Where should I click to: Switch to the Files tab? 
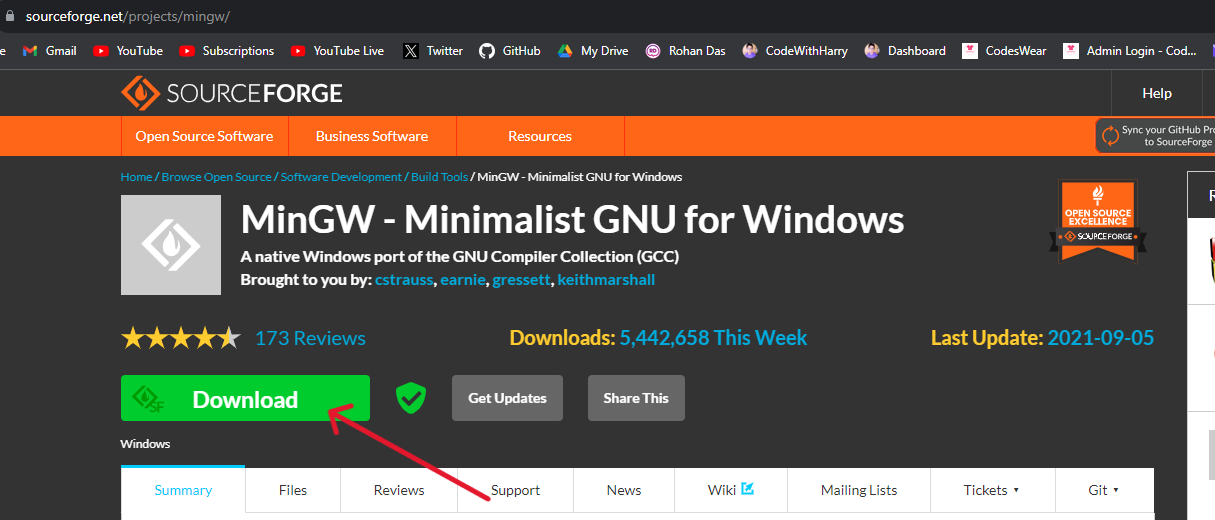[x=293, y=490]
